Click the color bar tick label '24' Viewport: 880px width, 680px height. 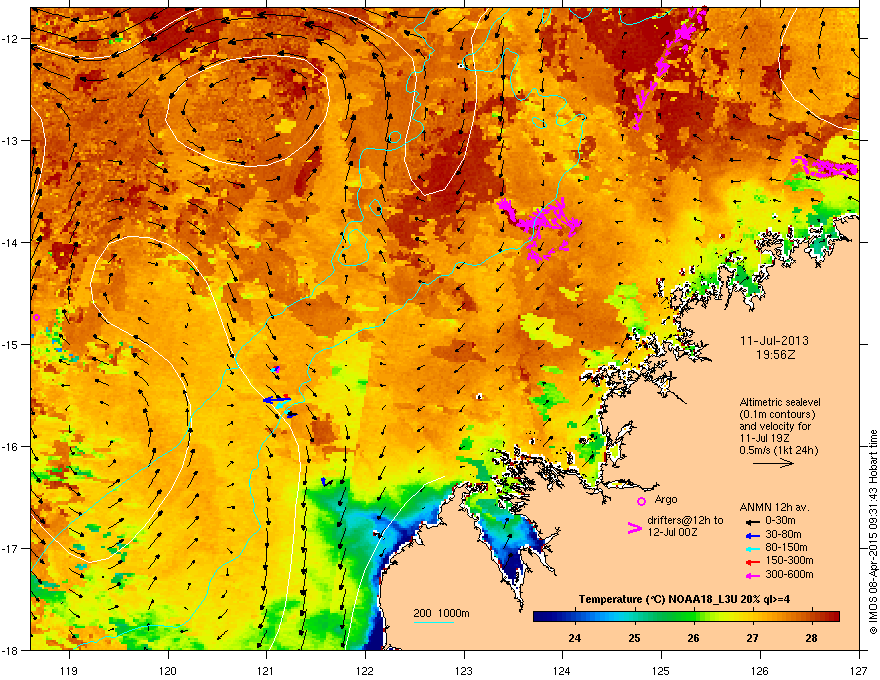point(574,638)
